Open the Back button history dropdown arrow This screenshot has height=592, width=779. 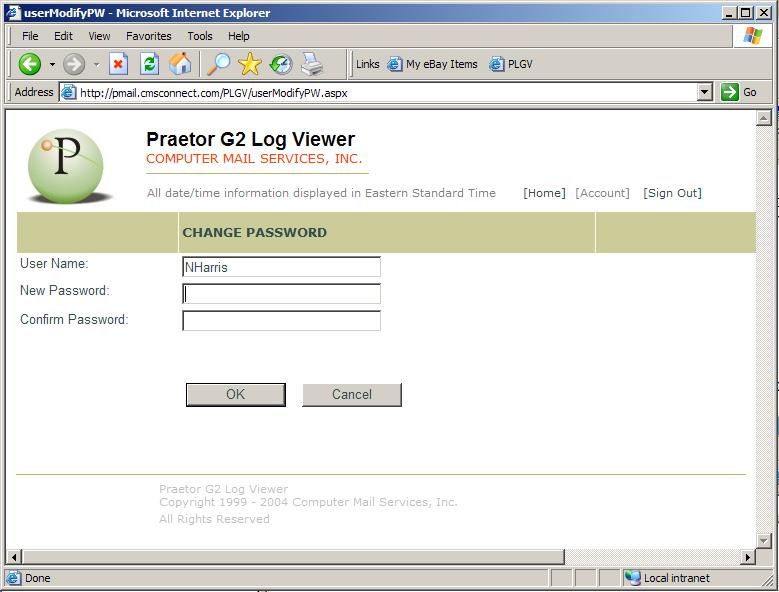tap(52, 65)
